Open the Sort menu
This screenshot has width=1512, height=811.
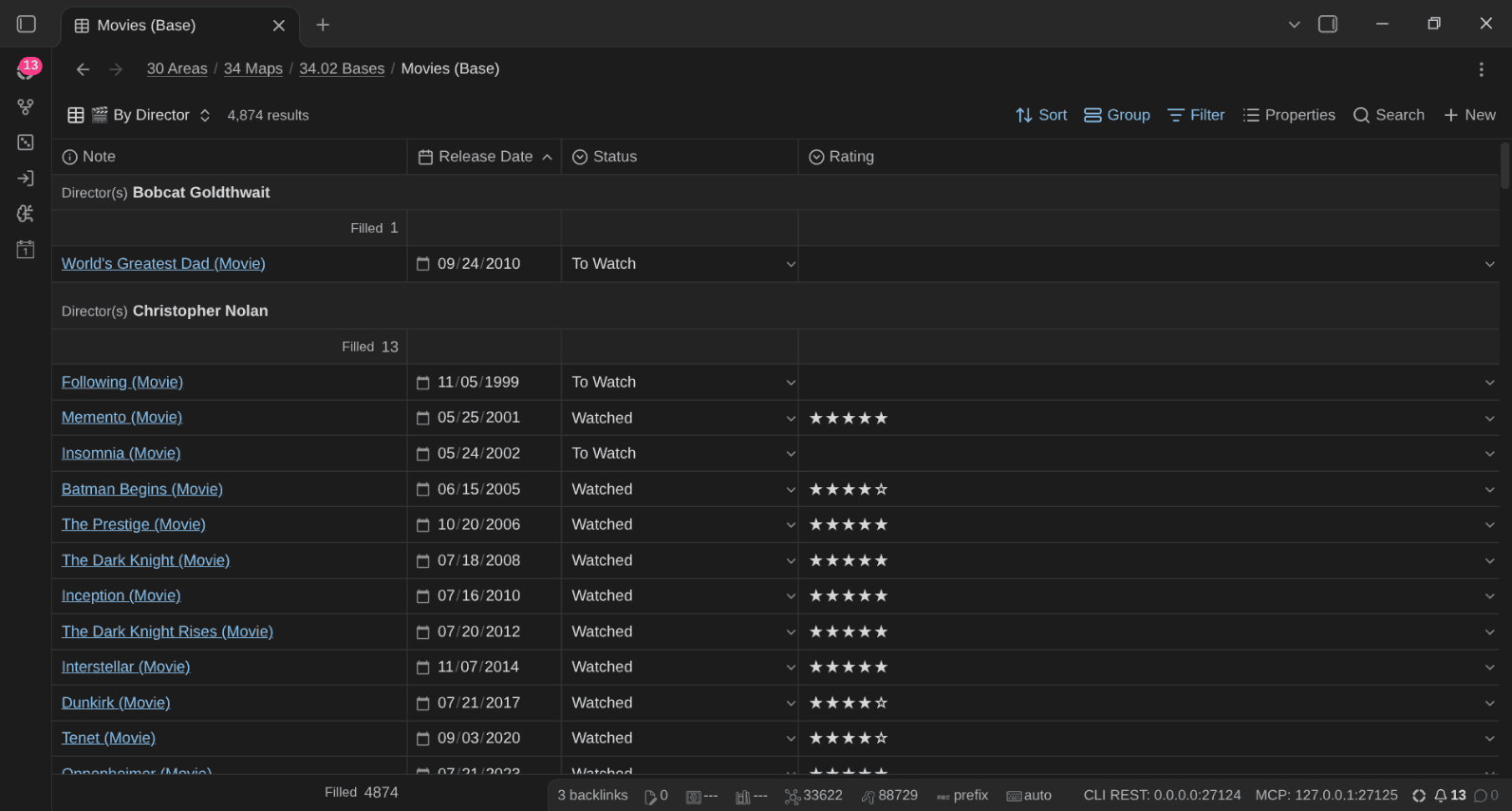click(1041, 115)
